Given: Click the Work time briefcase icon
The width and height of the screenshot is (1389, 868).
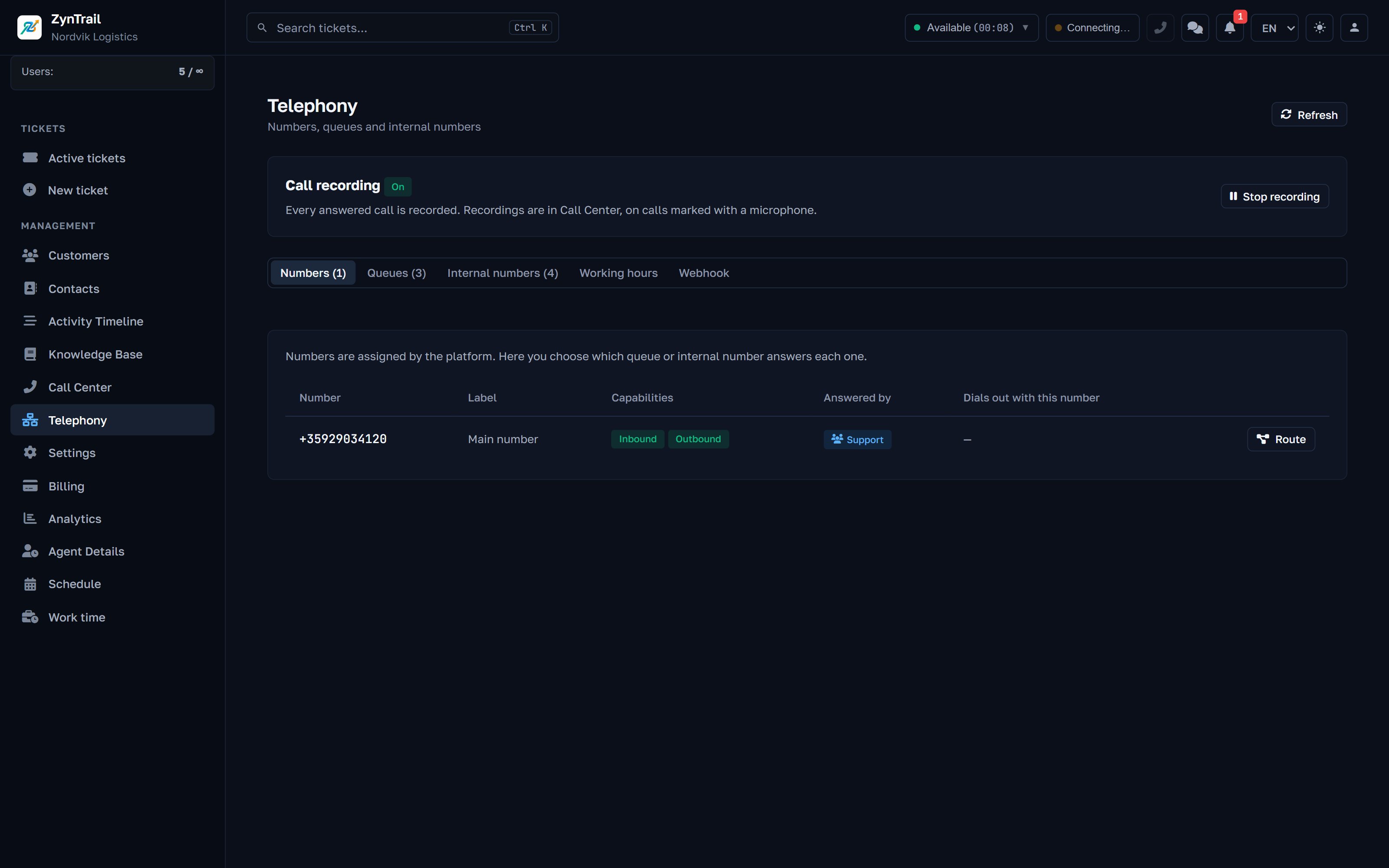Looking at the screenshot, I should 30,617.
